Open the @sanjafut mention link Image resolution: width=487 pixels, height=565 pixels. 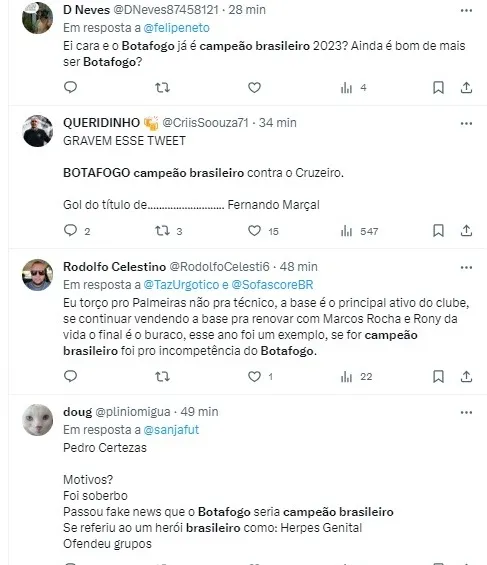click(171, 430)
